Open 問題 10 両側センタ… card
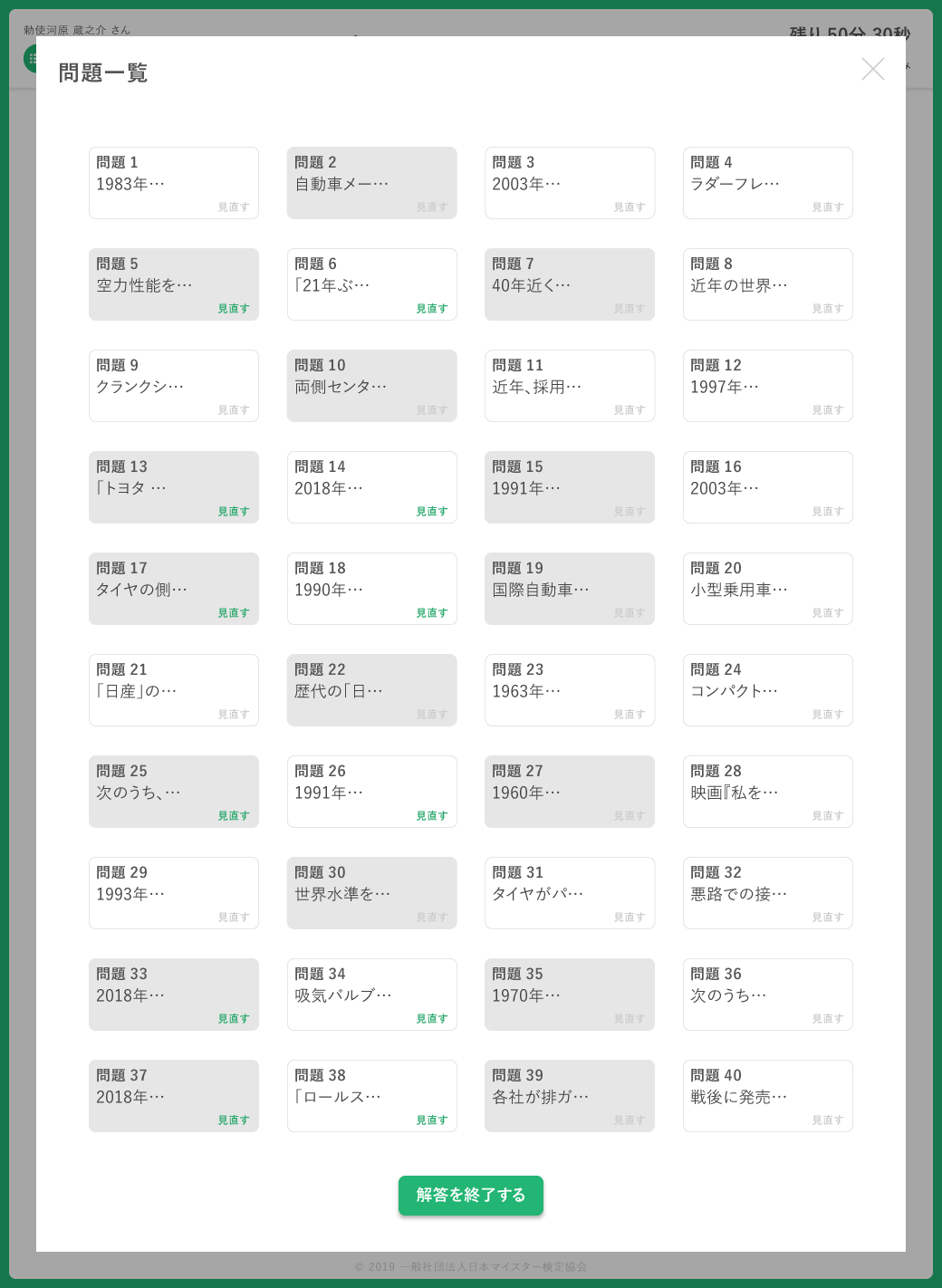The image size is (942, 1288). coord(372,386)
